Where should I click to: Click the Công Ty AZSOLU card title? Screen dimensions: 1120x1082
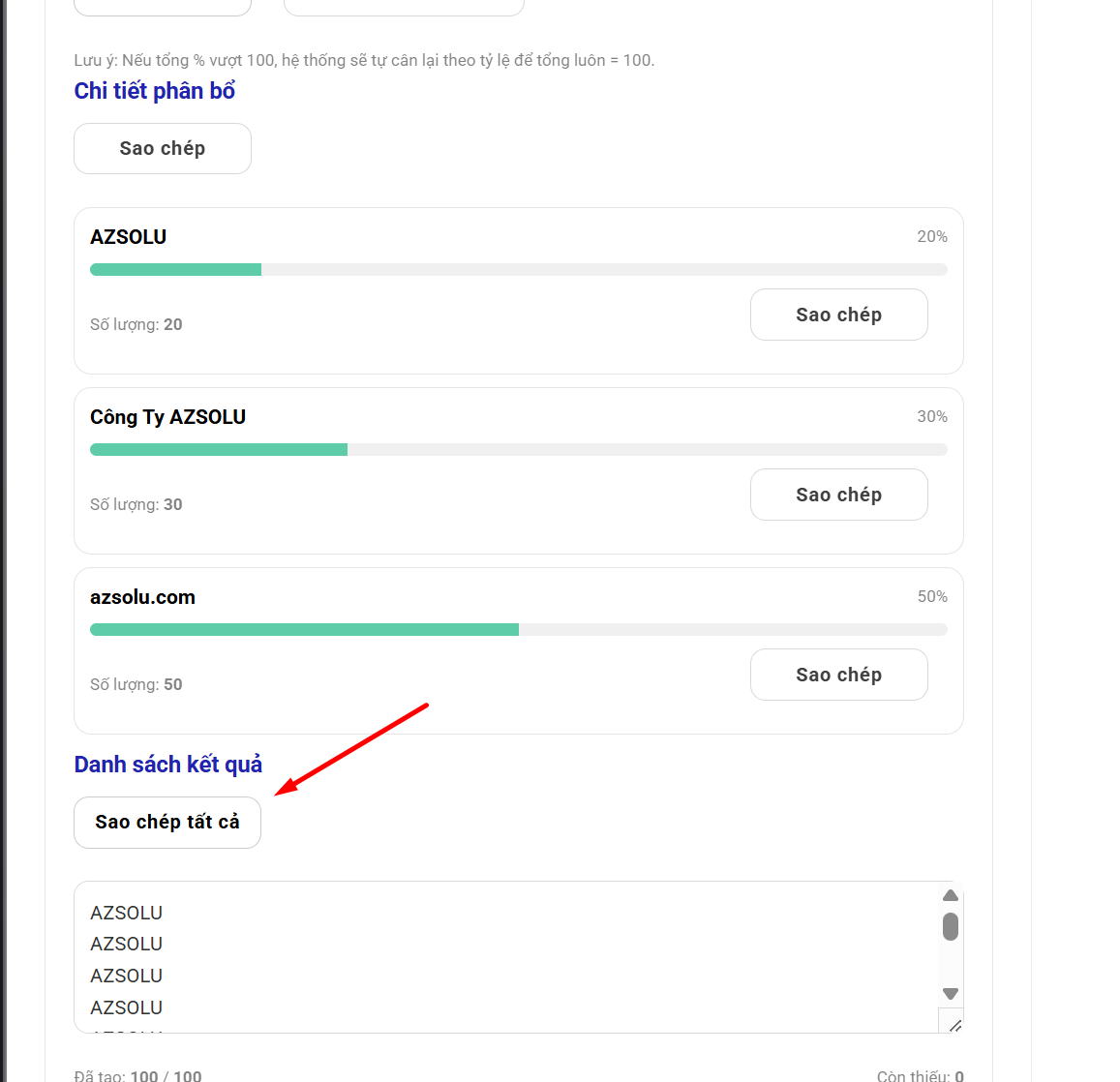[x=167, y=417]
